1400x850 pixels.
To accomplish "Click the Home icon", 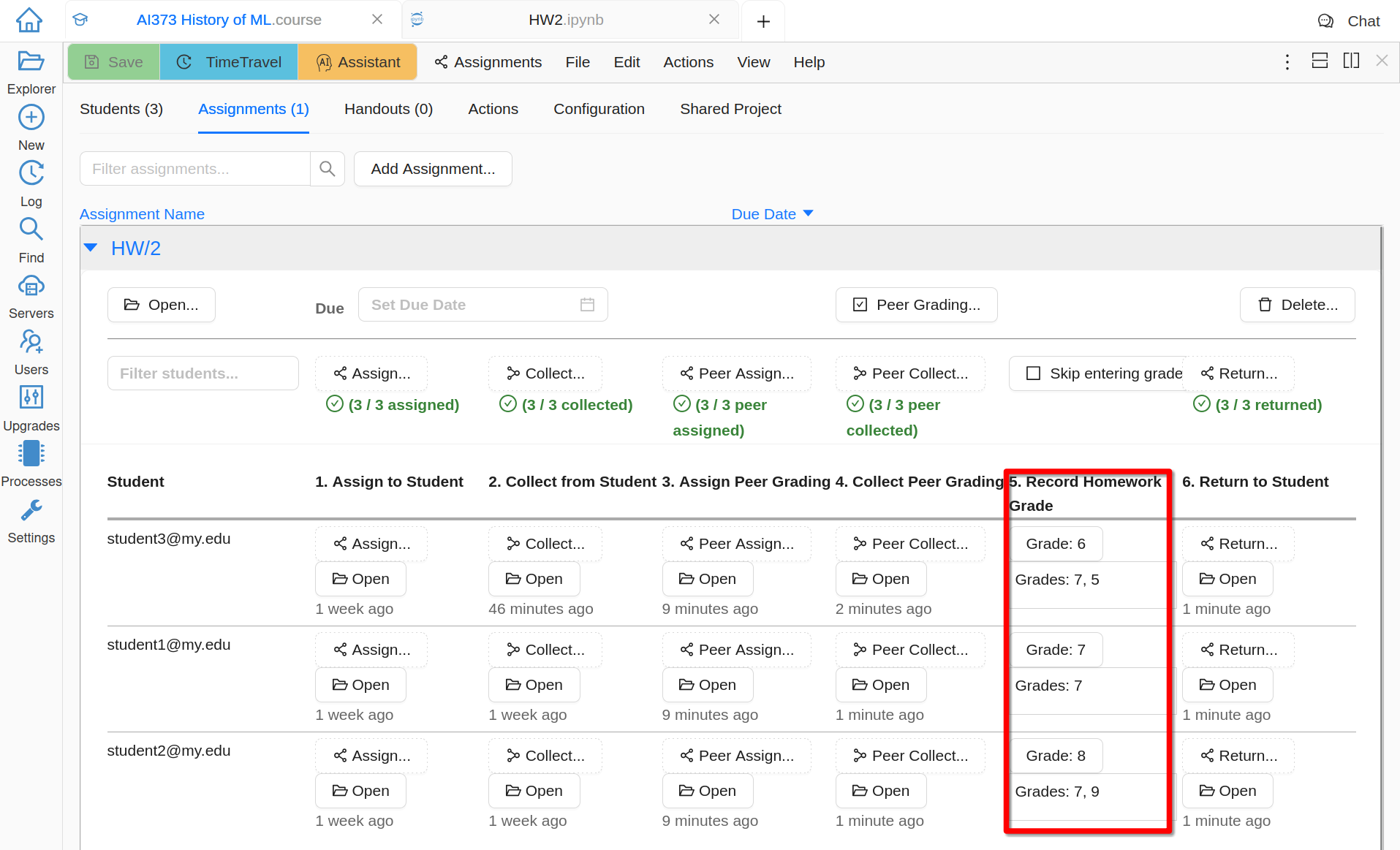I will [x=29, y=20].
